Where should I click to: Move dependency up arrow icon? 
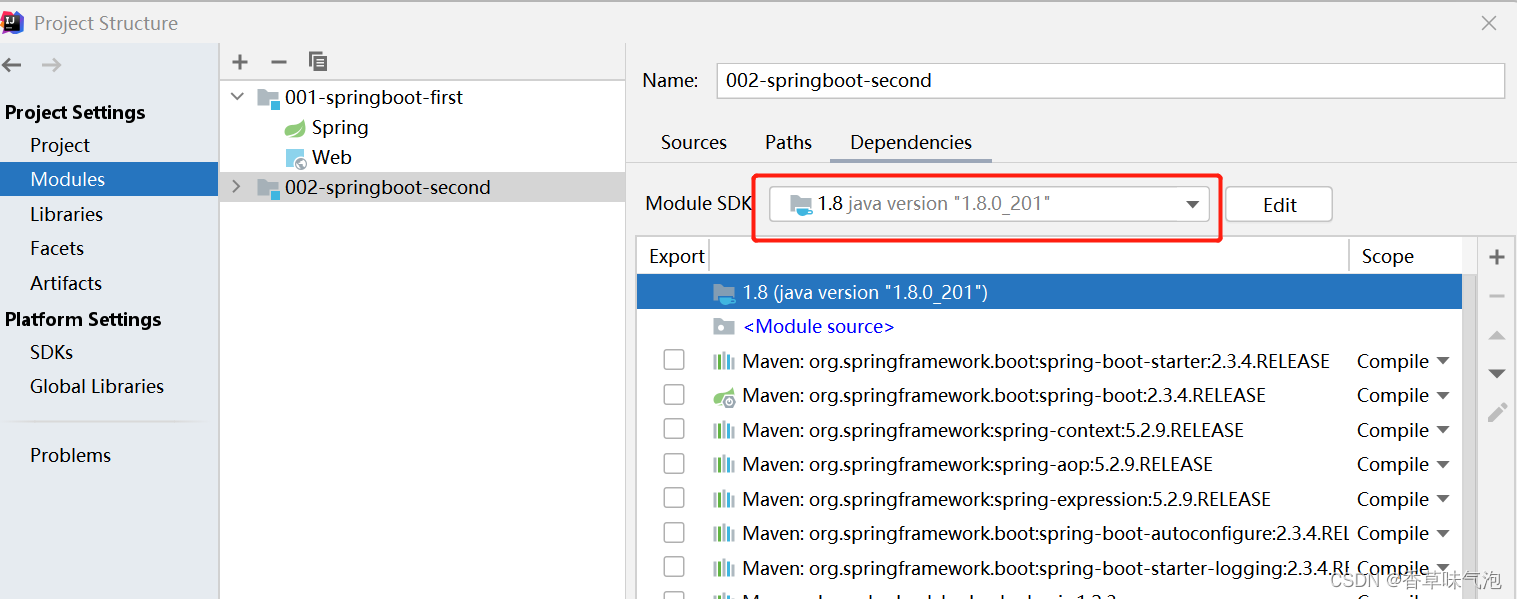[1497, 336]
